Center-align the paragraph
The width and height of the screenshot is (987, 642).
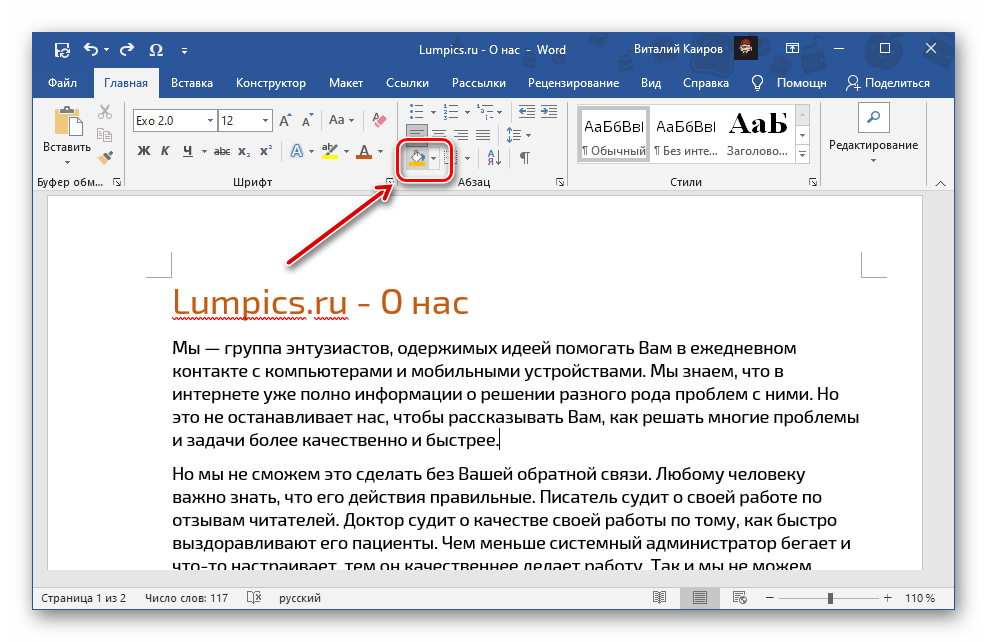(x=439, y=135)
